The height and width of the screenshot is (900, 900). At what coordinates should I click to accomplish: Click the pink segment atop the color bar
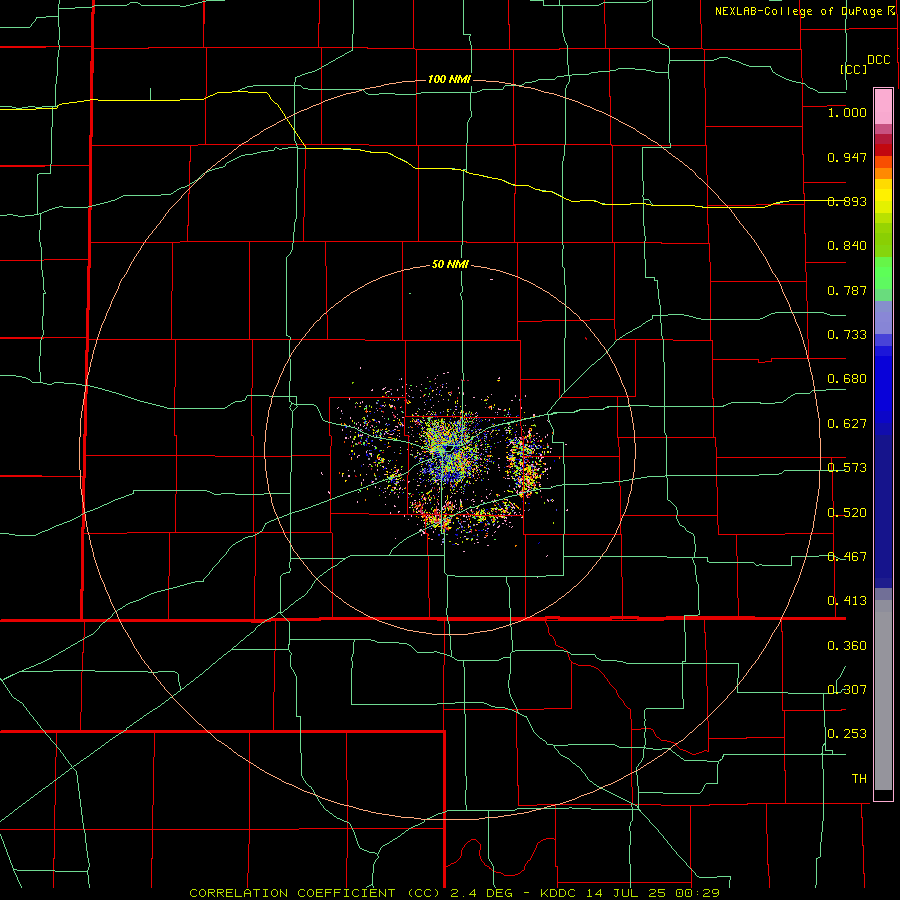[x=883, y=107]
